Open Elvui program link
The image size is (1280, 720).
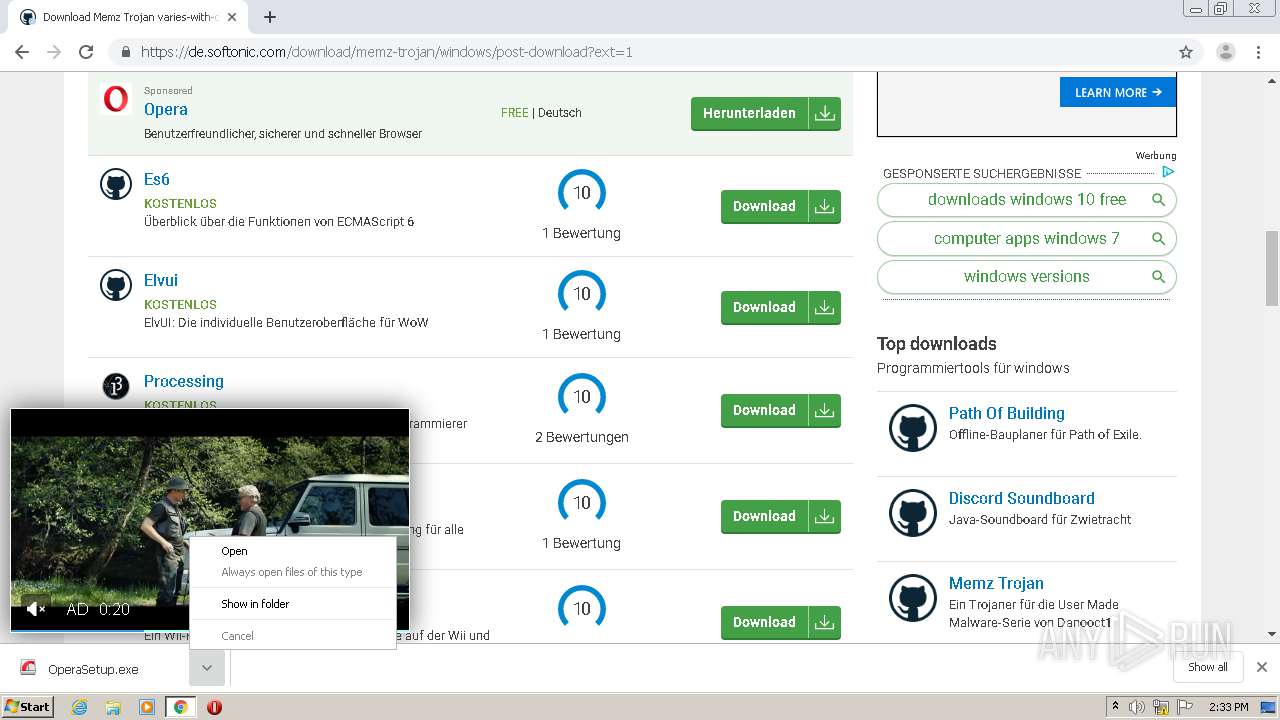161,280
